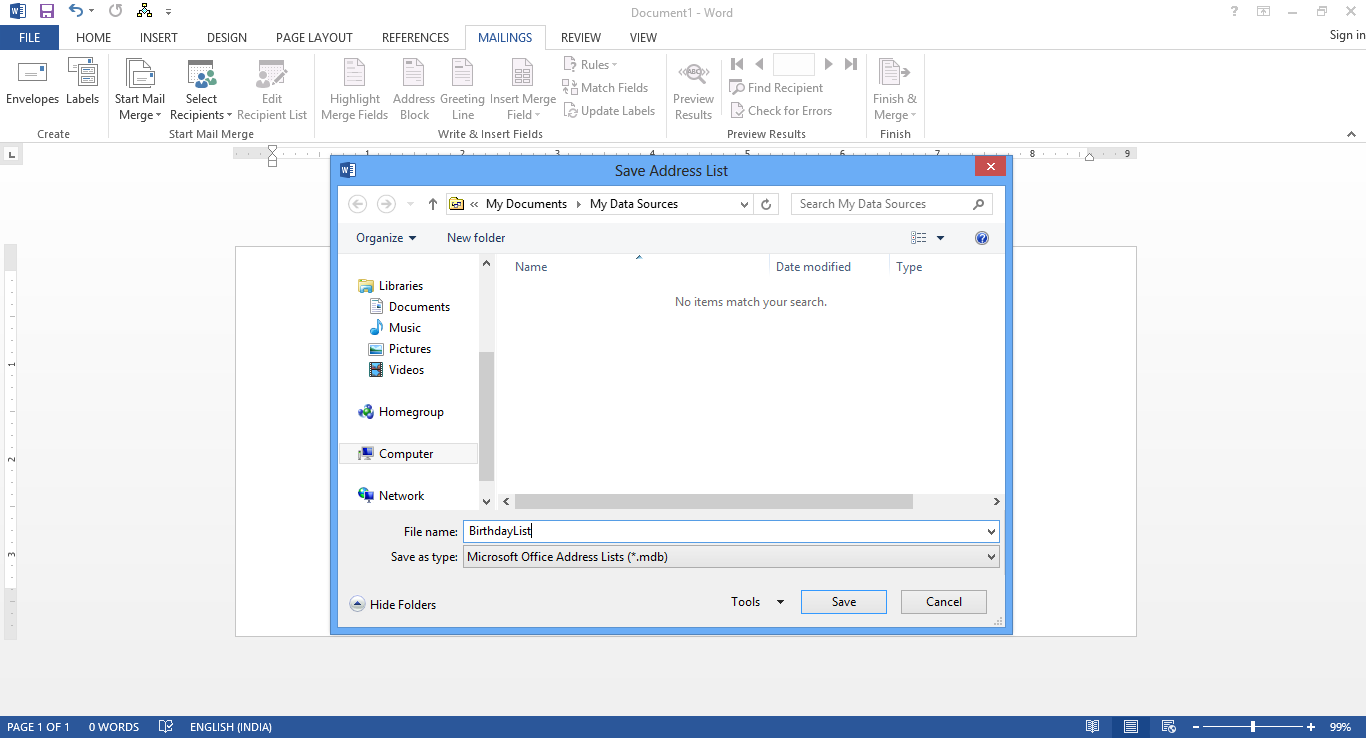This screenshot has width=1366, height=738.
Task: Open the FILE tab
Action: (x=29, y=38)
